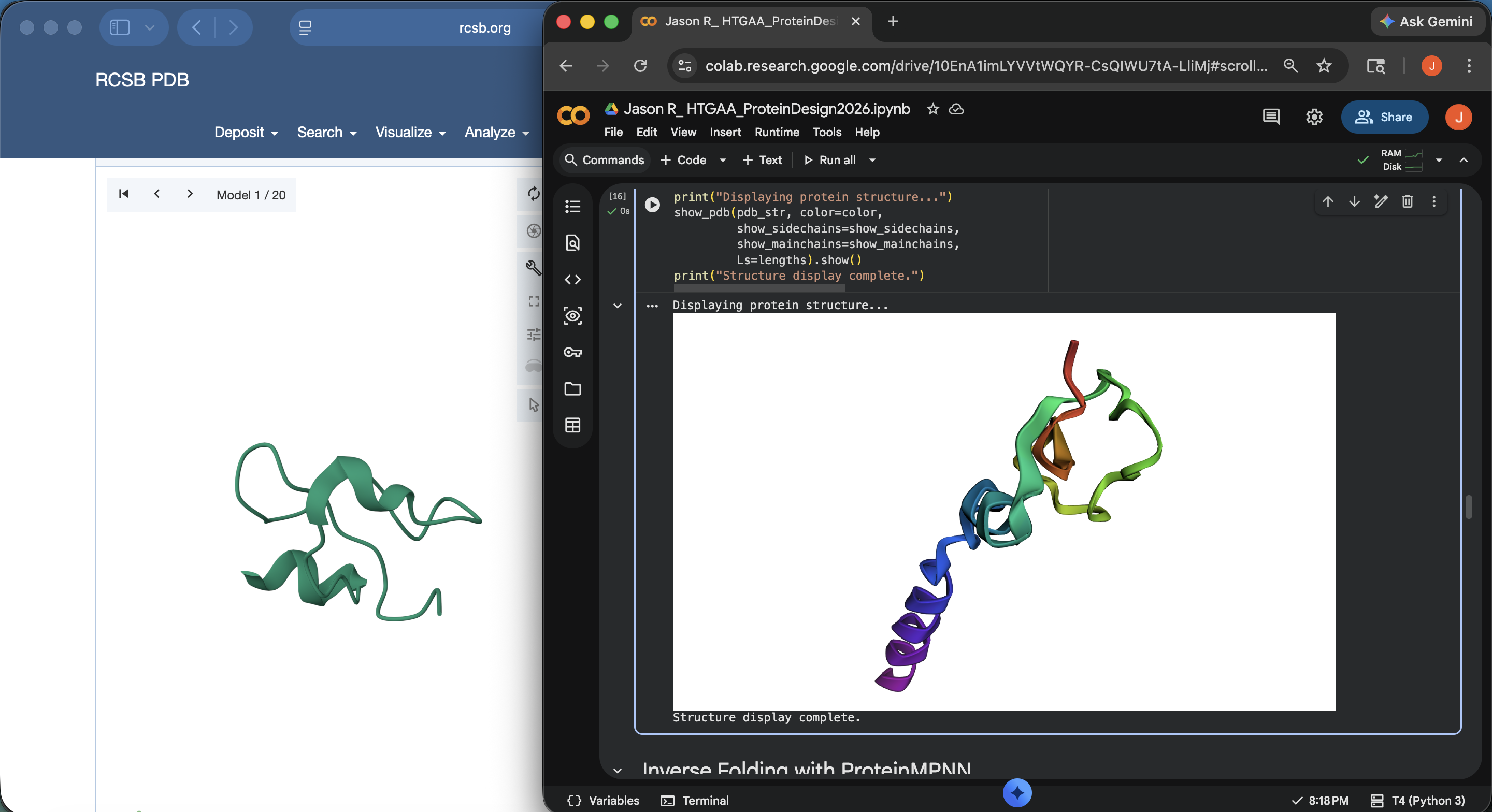Click the screenshot aperture icon in RCSB viewer
The image size is (1492, 812).
point(534,230)
